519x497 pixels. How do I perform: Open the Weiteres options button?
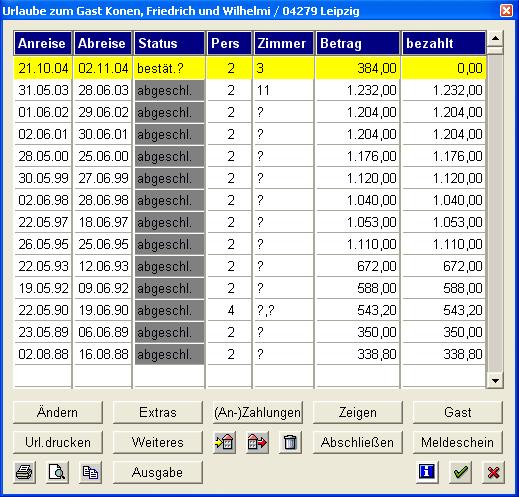[x=158, y=442]
